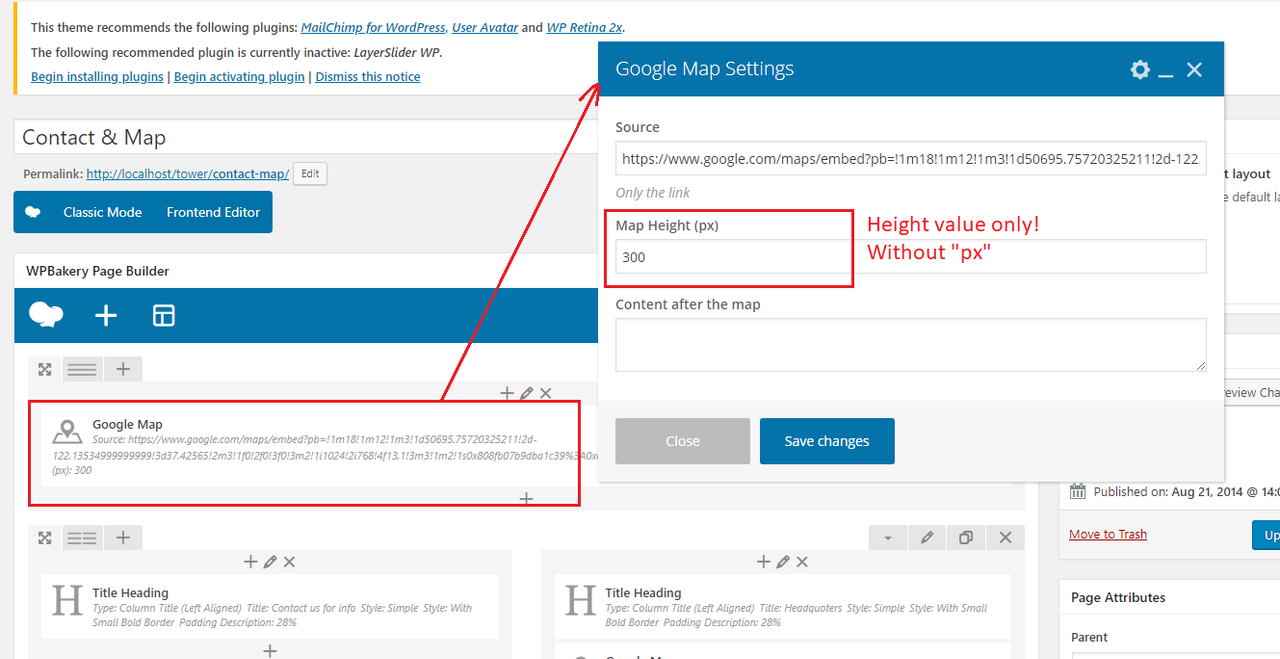Click Move to Trash link
The height and width of the screenshot is (659, 1280).
[x=1108, y=534]
